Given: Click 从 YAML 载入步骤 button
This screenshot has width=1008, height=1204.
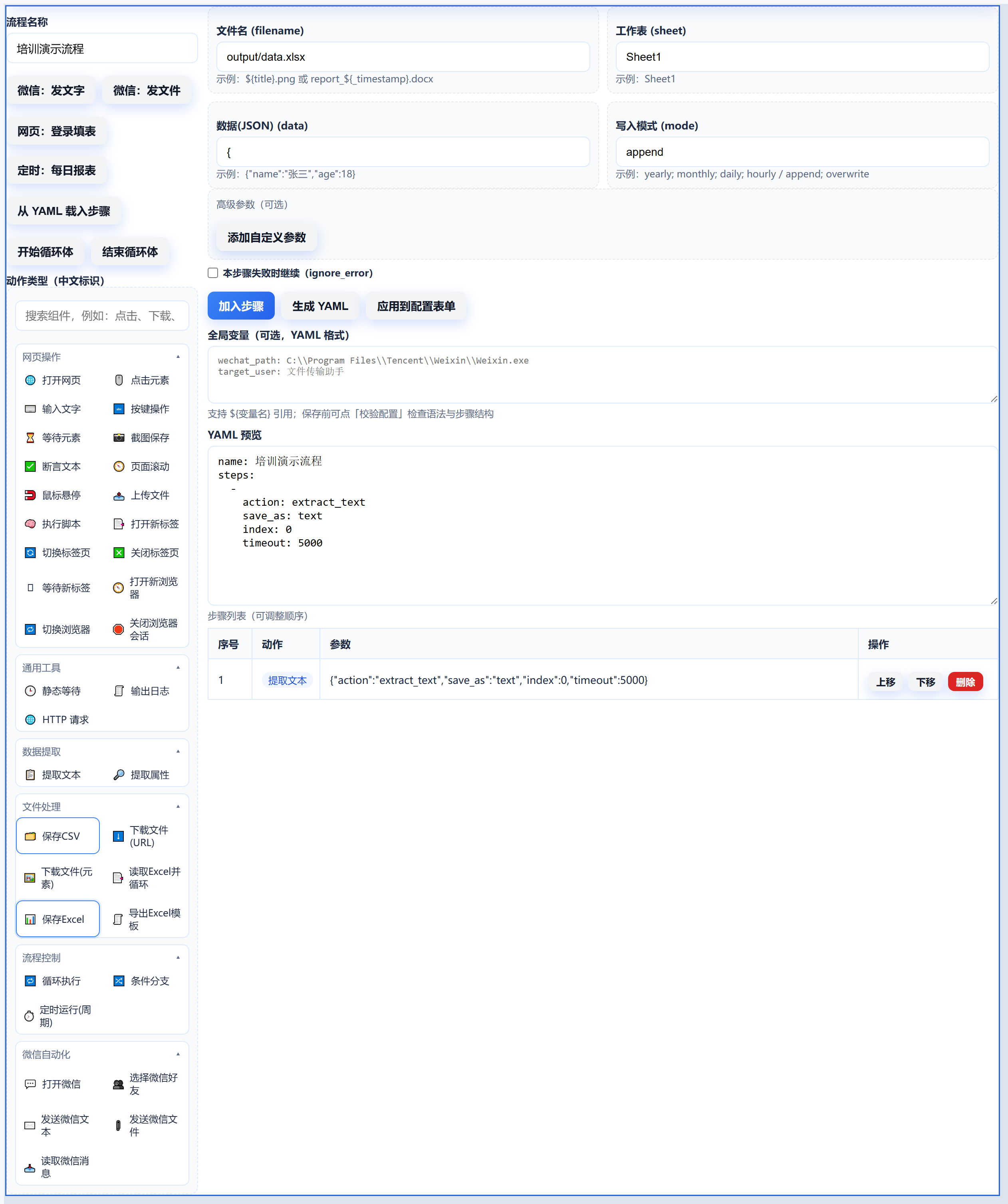Looking at the screenshot, I should (63, 211).
